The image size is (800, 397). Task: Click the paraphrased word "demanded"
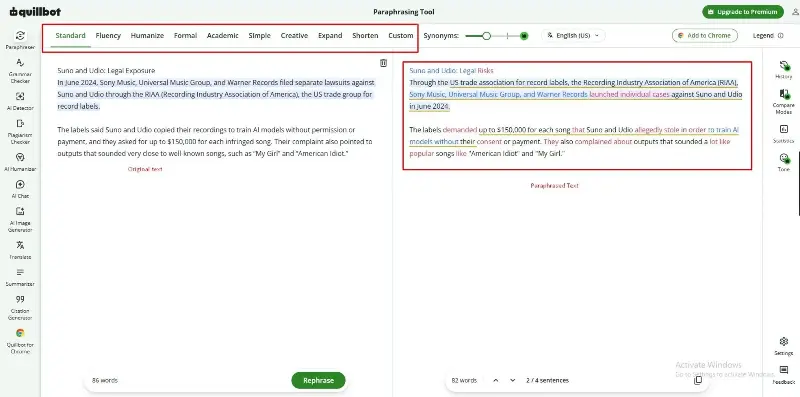click(460, 130)
